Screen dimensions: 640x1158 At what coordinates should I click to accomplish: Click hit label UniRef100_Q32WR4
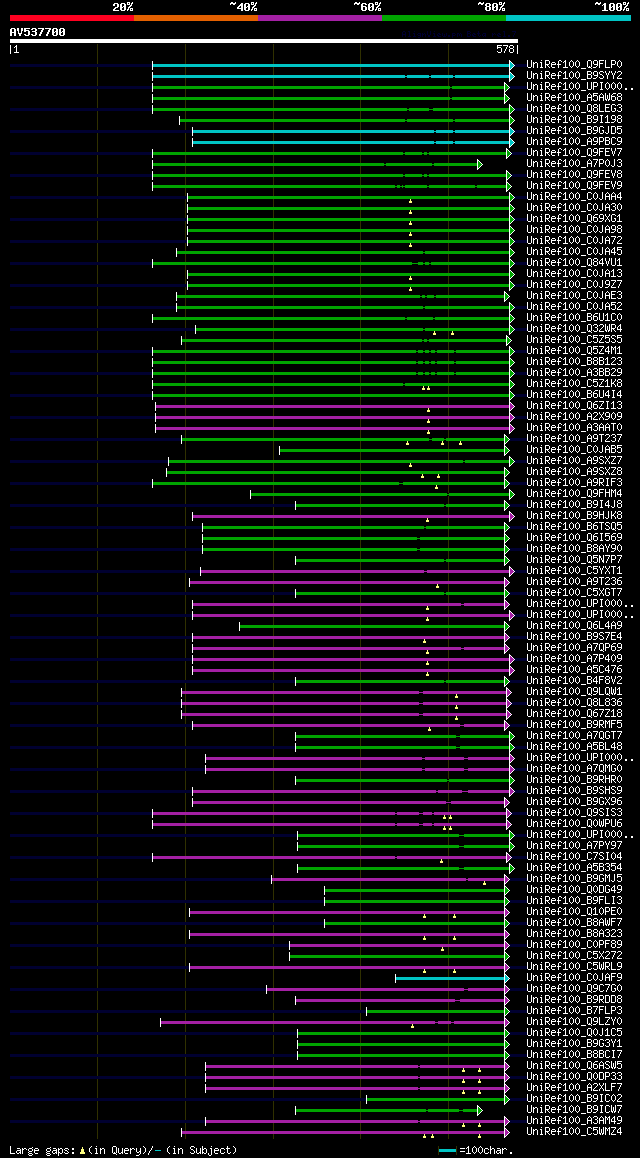click(574, 329)
